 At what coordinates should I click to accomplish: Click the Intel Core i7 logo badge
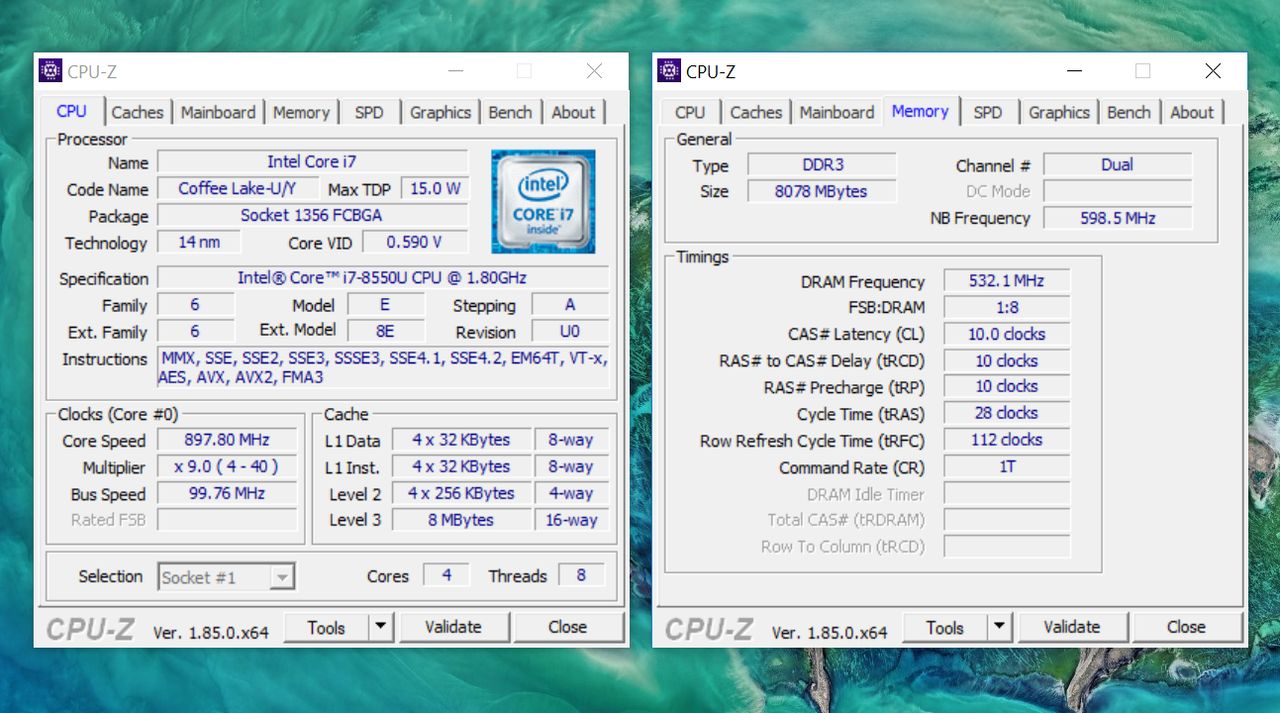(543, 201)
